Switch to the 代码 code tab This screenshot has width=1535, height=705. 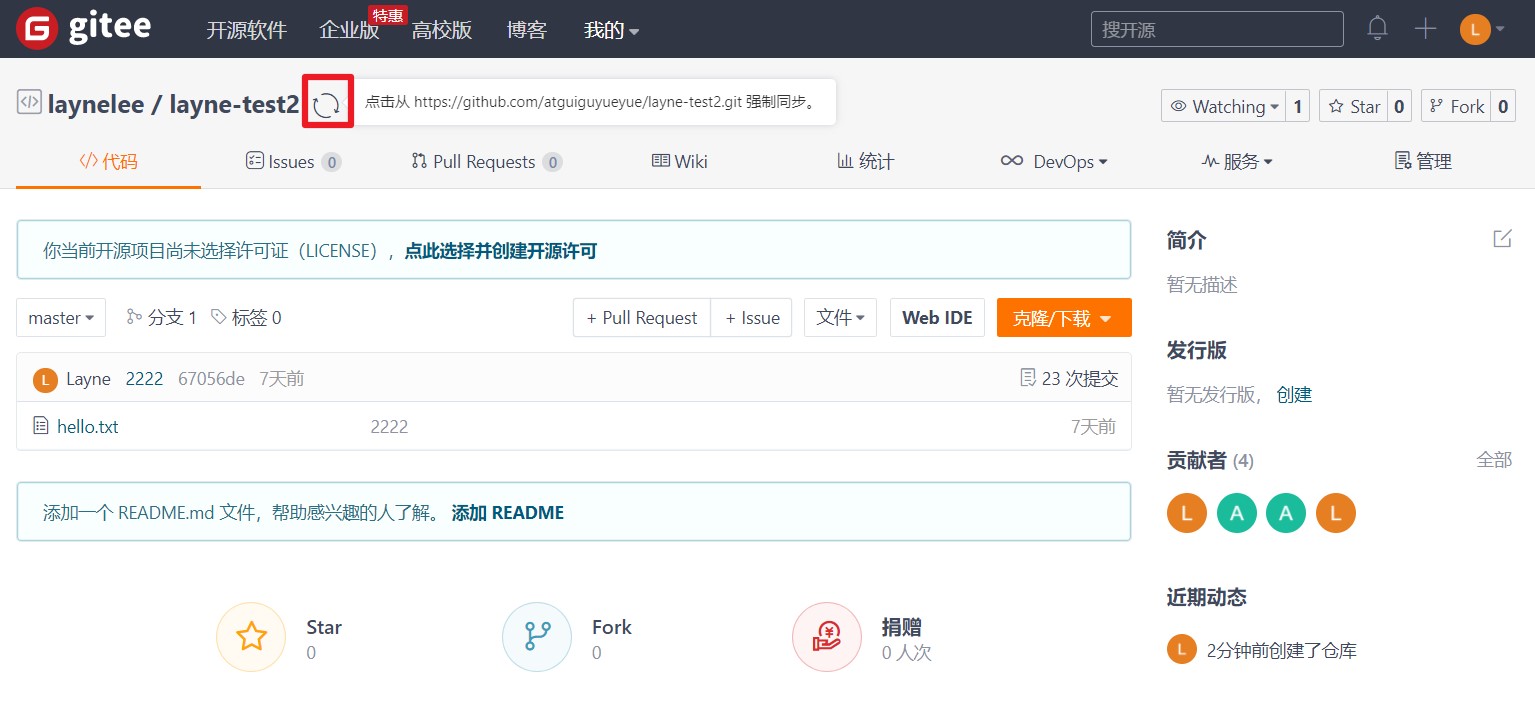(108, 161)
